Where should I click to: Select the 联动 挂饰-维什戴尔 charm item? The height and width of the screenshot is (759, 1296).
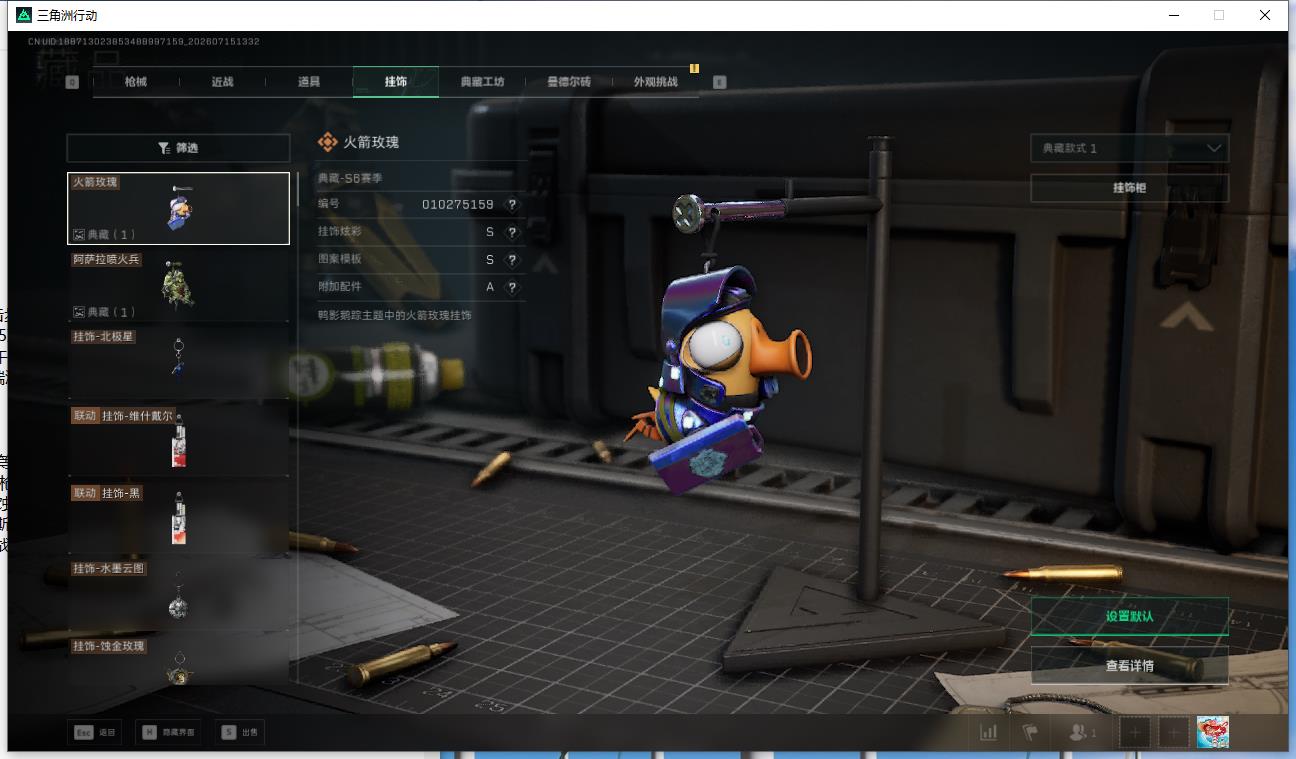[178, 440]
